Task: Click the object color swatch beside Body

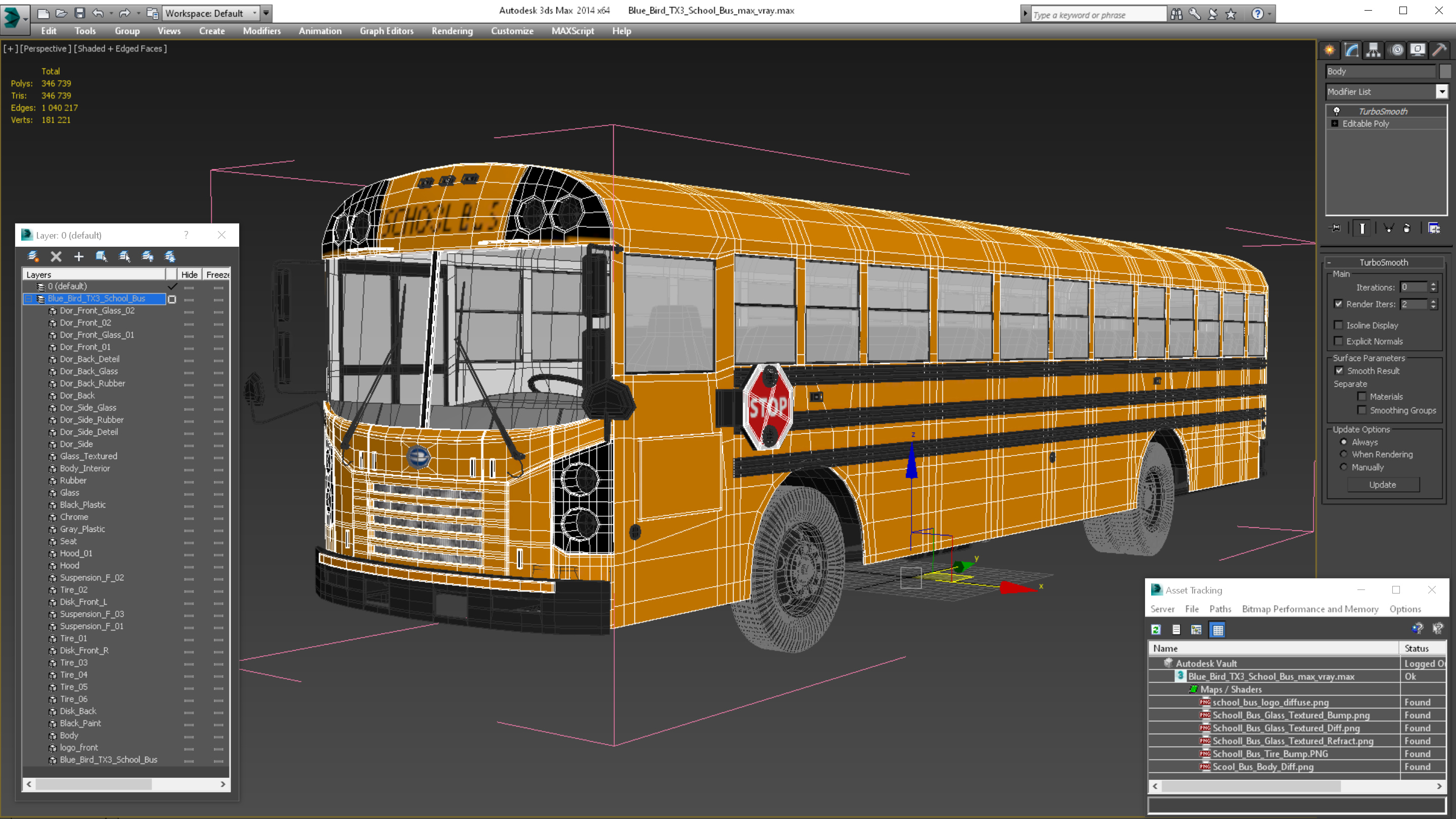Action: click(x=1445, y=71)
